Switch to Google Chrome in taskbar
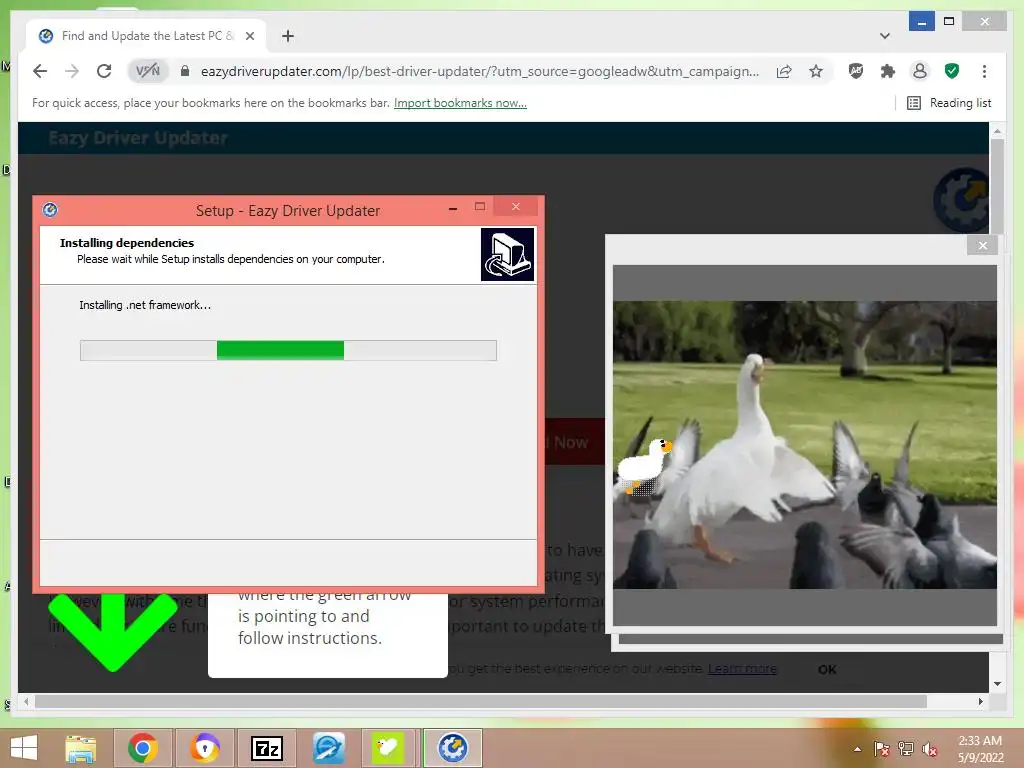1024x768 pixels. [x=142, y=748]
